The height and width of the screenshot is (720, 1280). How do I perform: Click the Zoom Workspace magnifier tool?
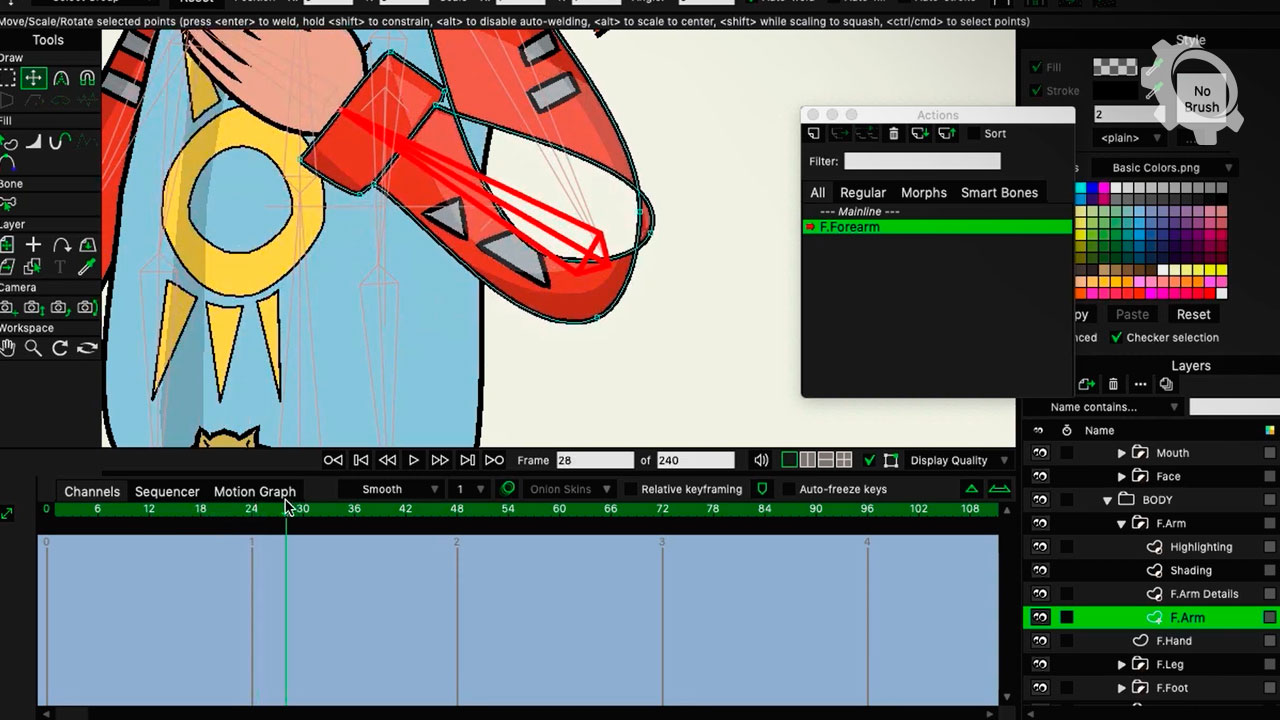[33, 348]
